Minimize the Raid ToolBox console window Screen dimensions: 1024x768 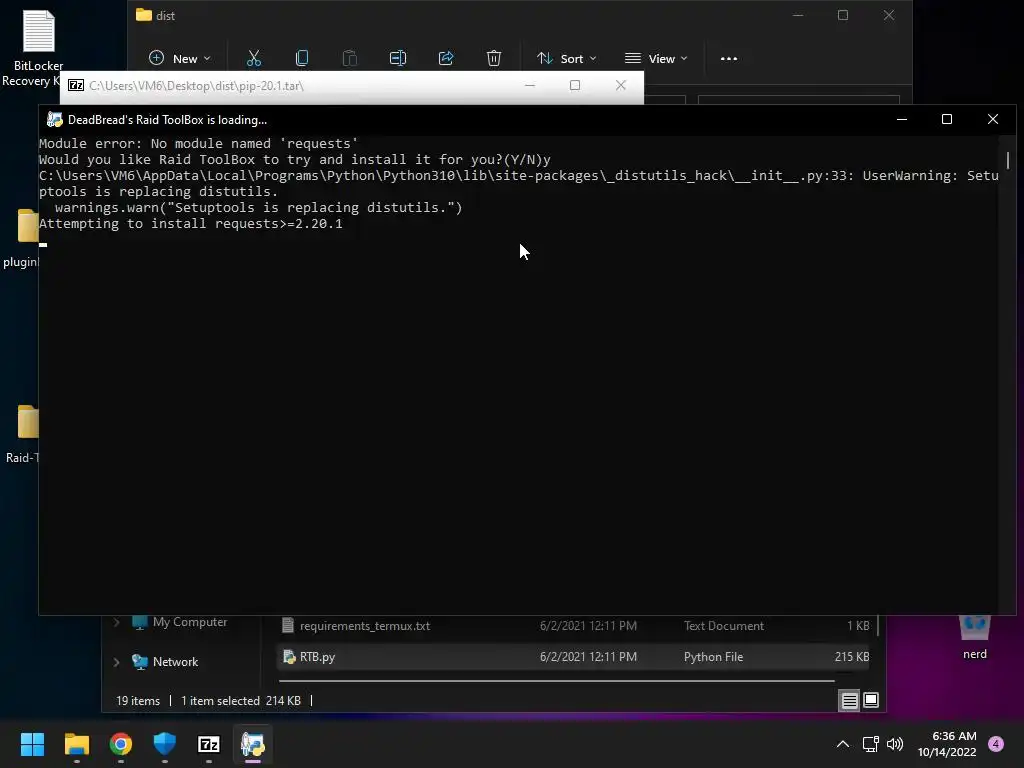[902, 119]
